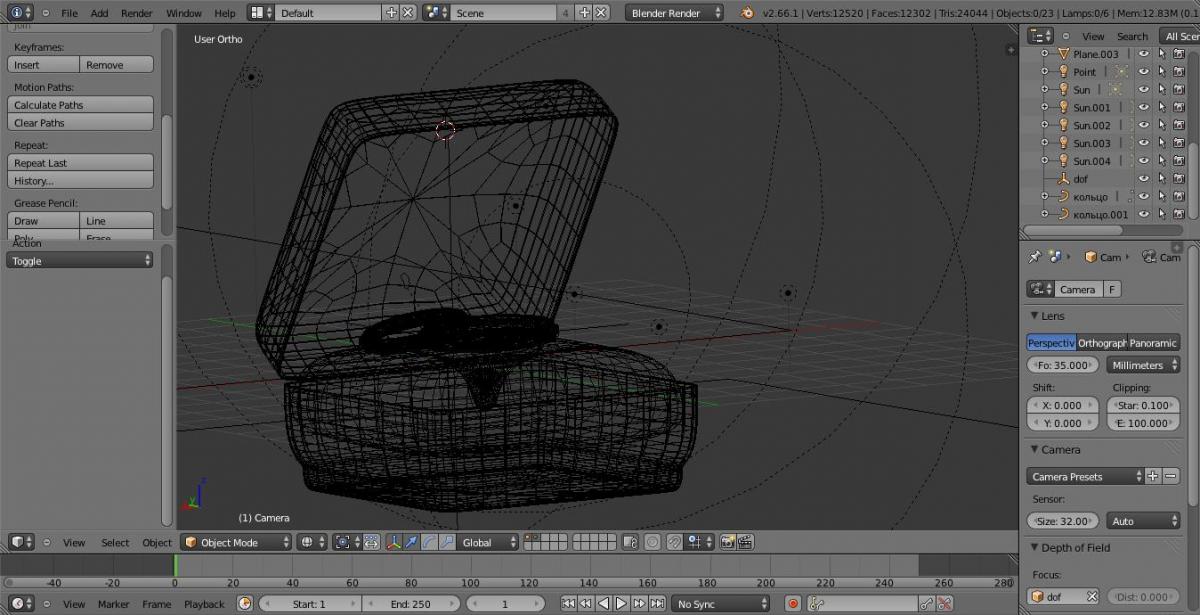Open the Render menu in top bar
This screenshot has height=615, width=1200.
[136, 13]
